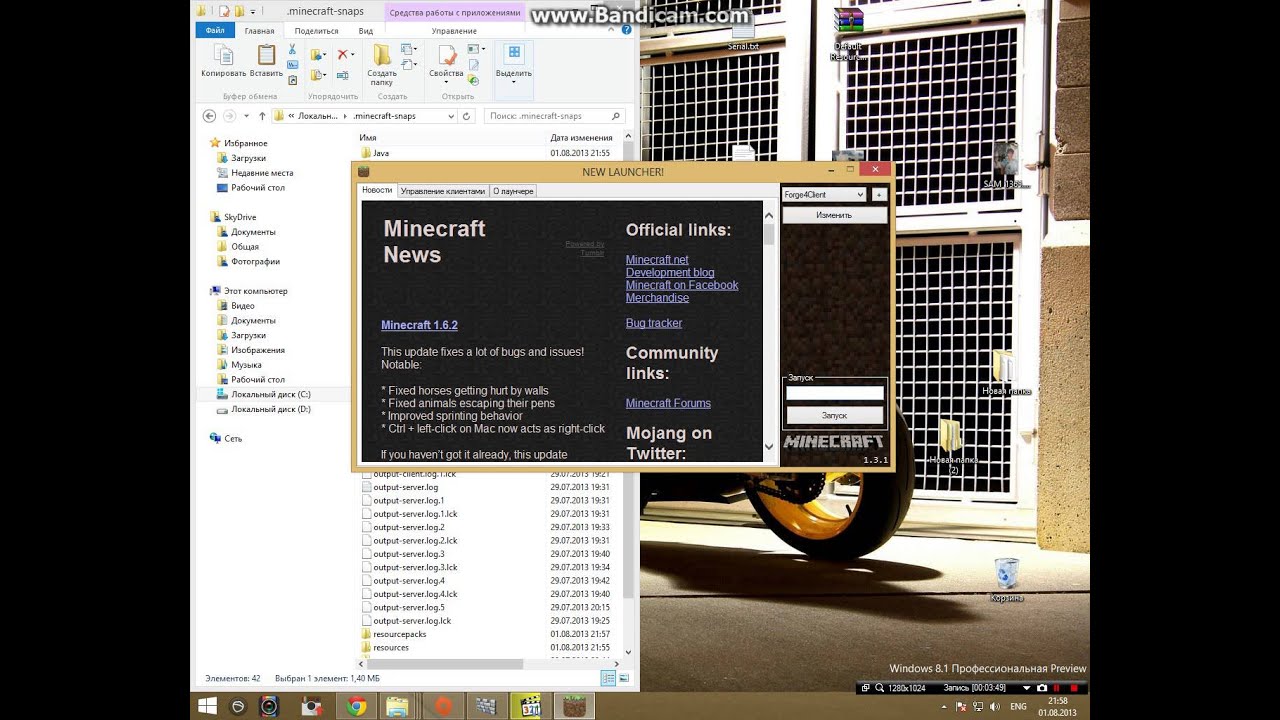This screenshot has width=1280, height=720.
Task: Open Google Chrome from the taskbar
Action: click(x=356, y=706)
